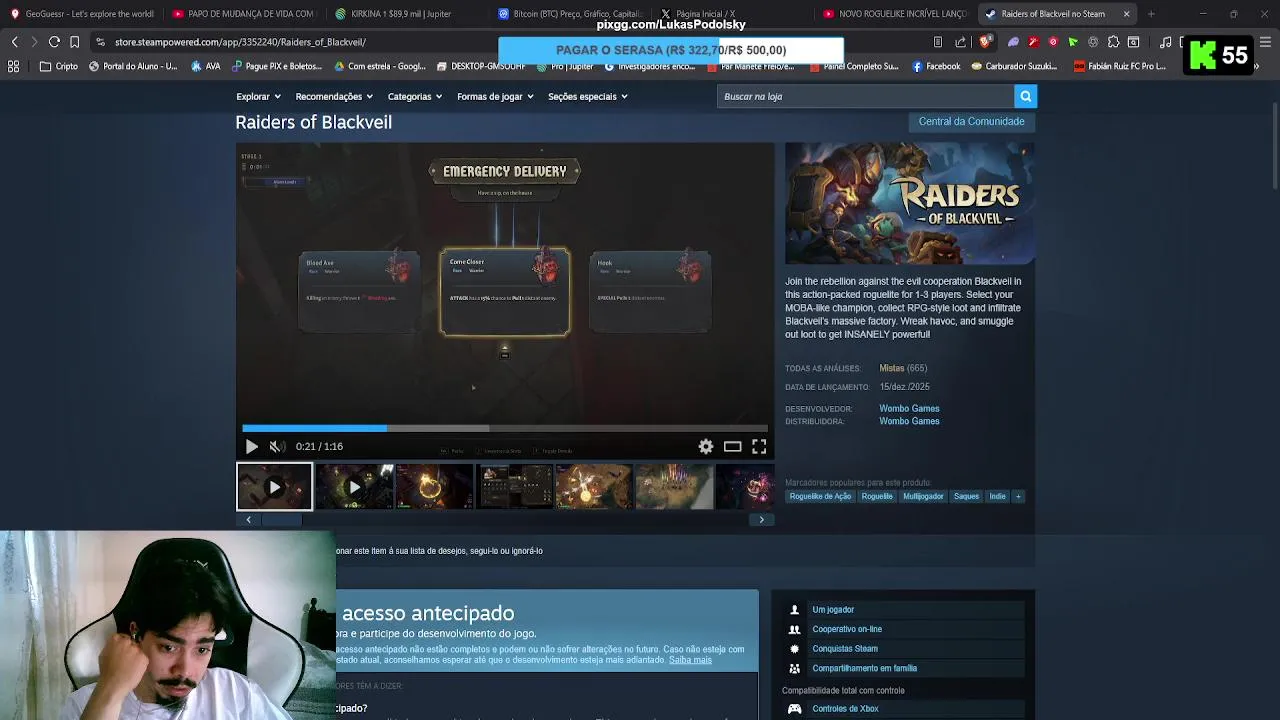Focus the 'Buscar na loja' search field

865,96
